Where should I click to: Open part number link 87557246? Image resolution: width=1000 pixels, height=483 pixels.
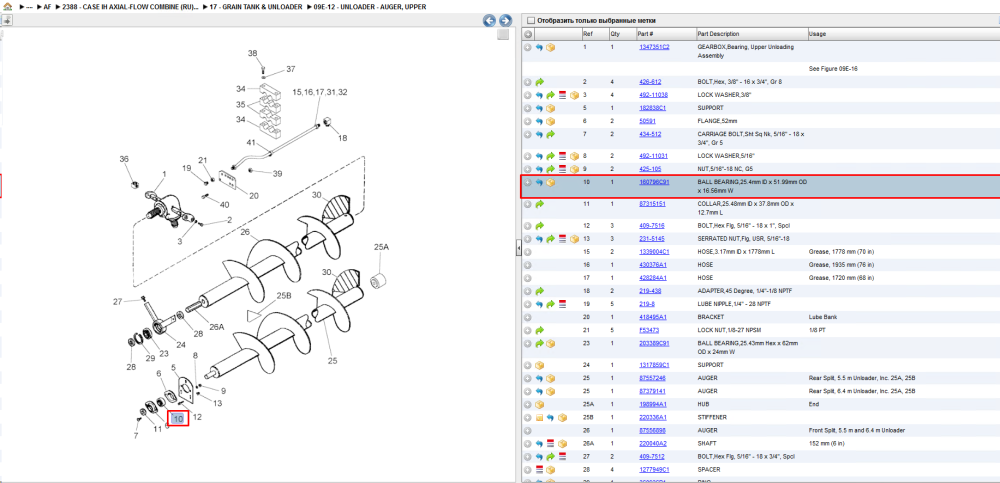click(x=652, y=378)
